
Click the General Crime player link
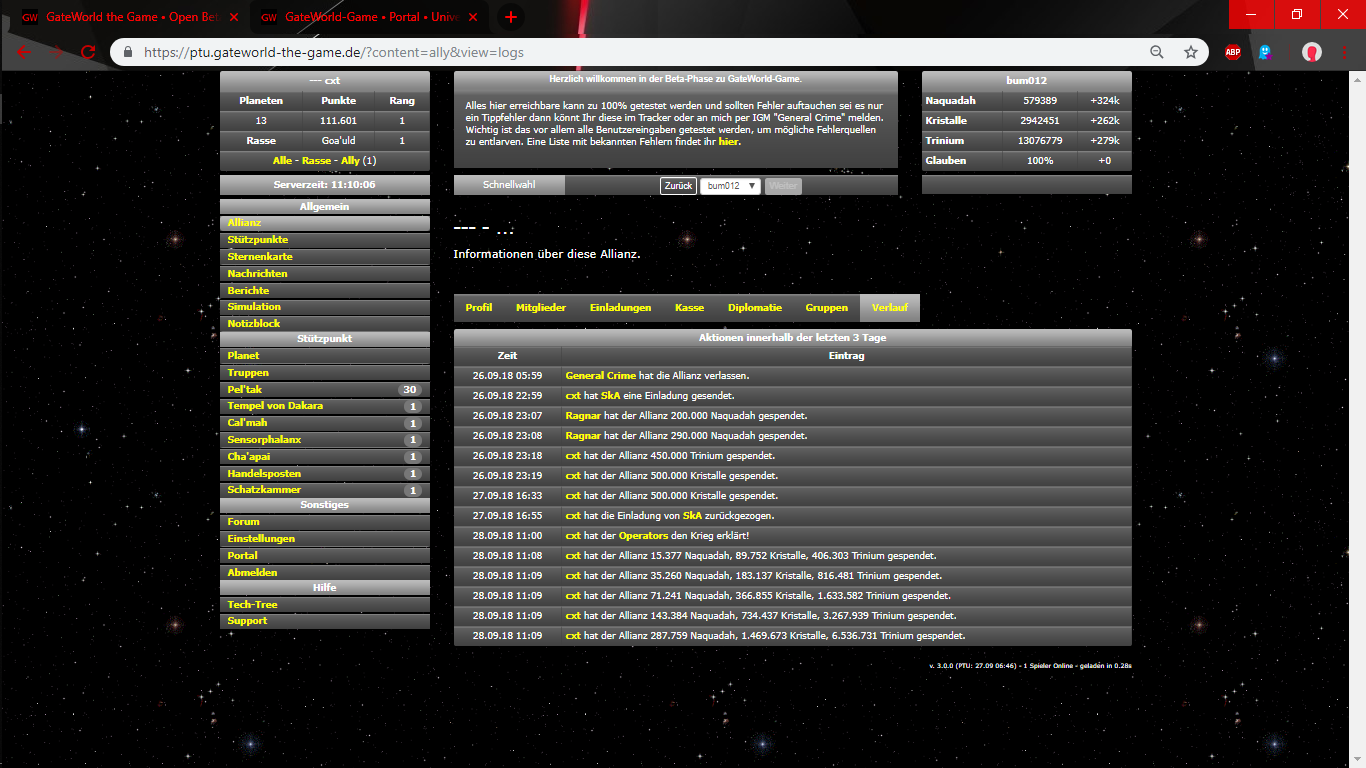600,376
